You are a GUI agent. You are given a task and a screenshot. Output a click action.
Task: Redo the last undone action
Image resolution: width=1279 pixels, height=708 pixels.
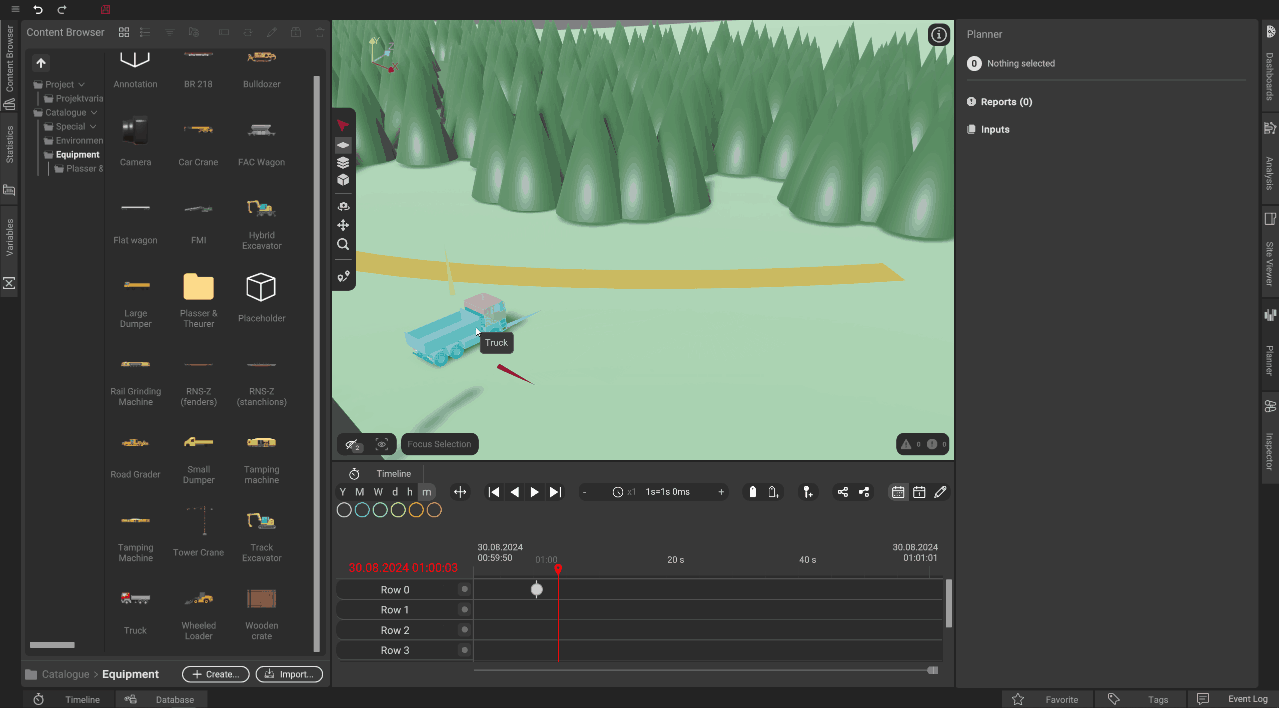pos(62,9)
